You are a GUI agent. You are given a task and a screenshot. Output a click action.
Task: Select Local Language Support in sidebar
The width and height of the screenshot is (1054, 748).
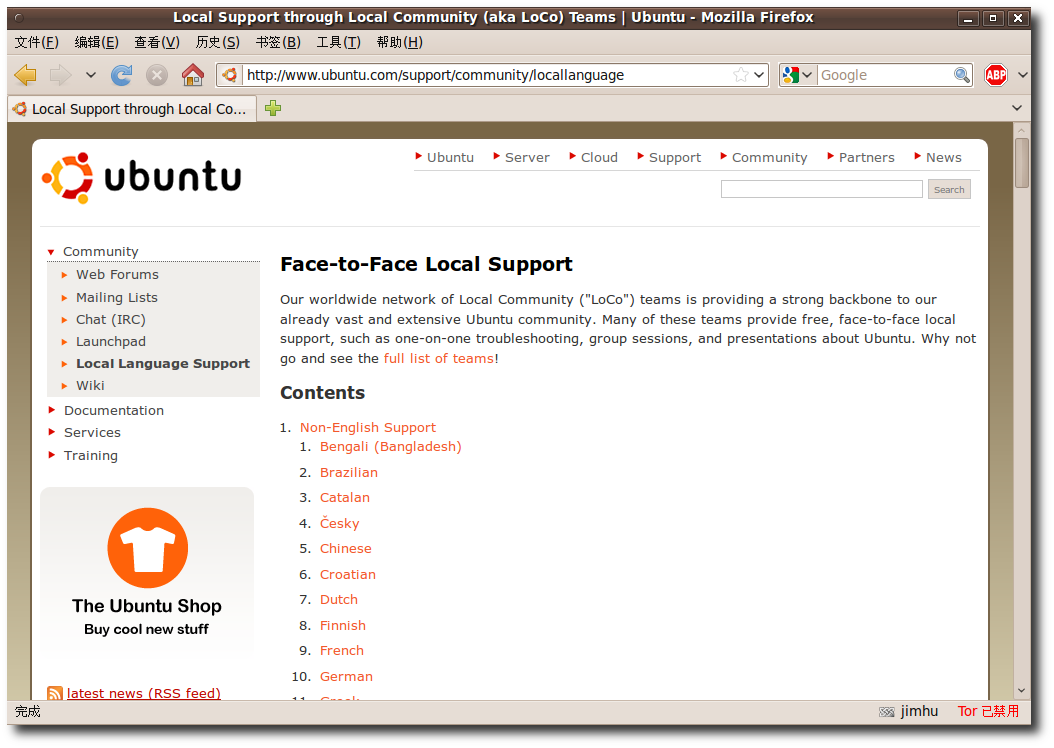tap(163, 364)
